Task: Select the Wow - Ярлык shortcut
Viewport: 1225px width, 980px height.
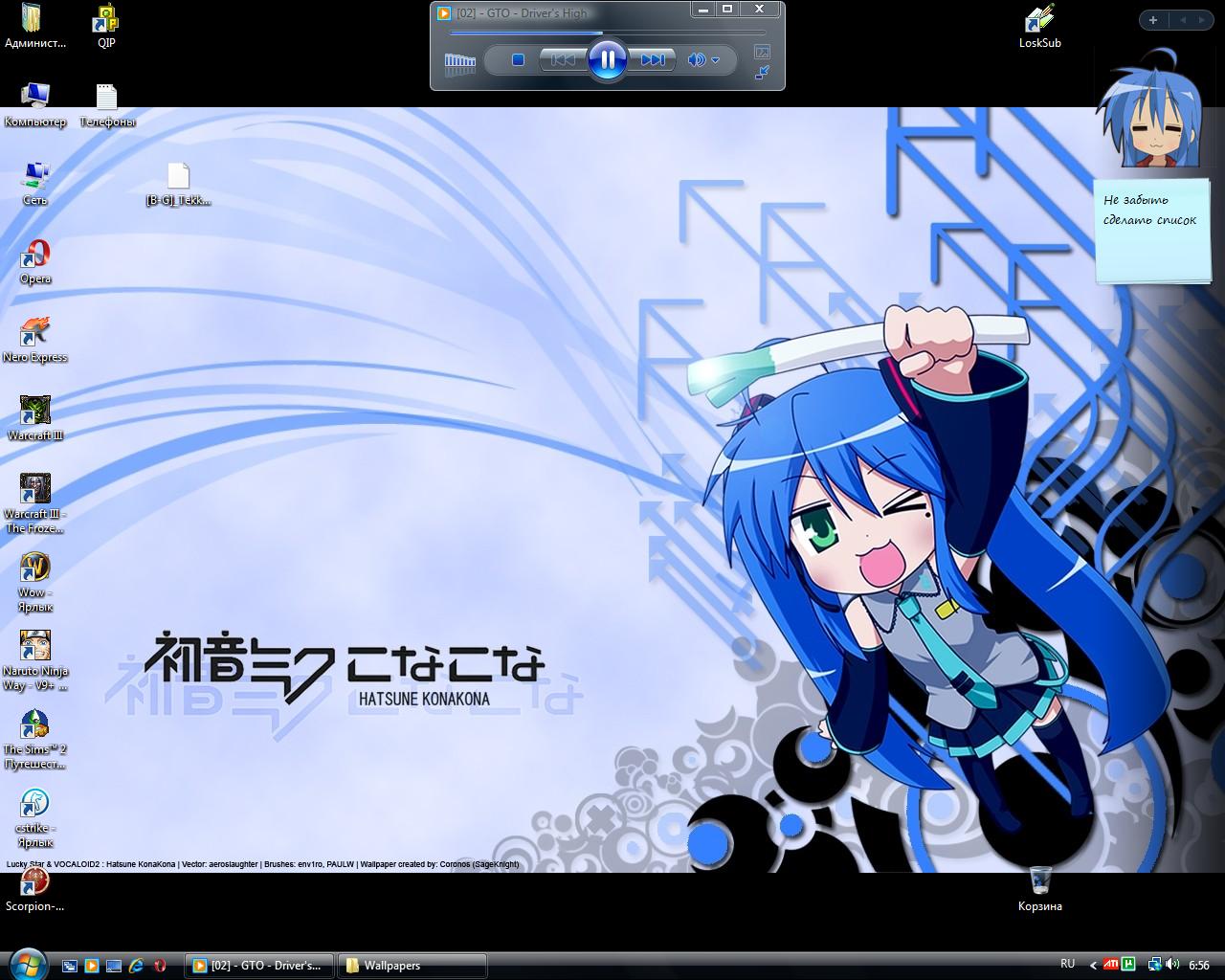Action: [x=35, y=582]
